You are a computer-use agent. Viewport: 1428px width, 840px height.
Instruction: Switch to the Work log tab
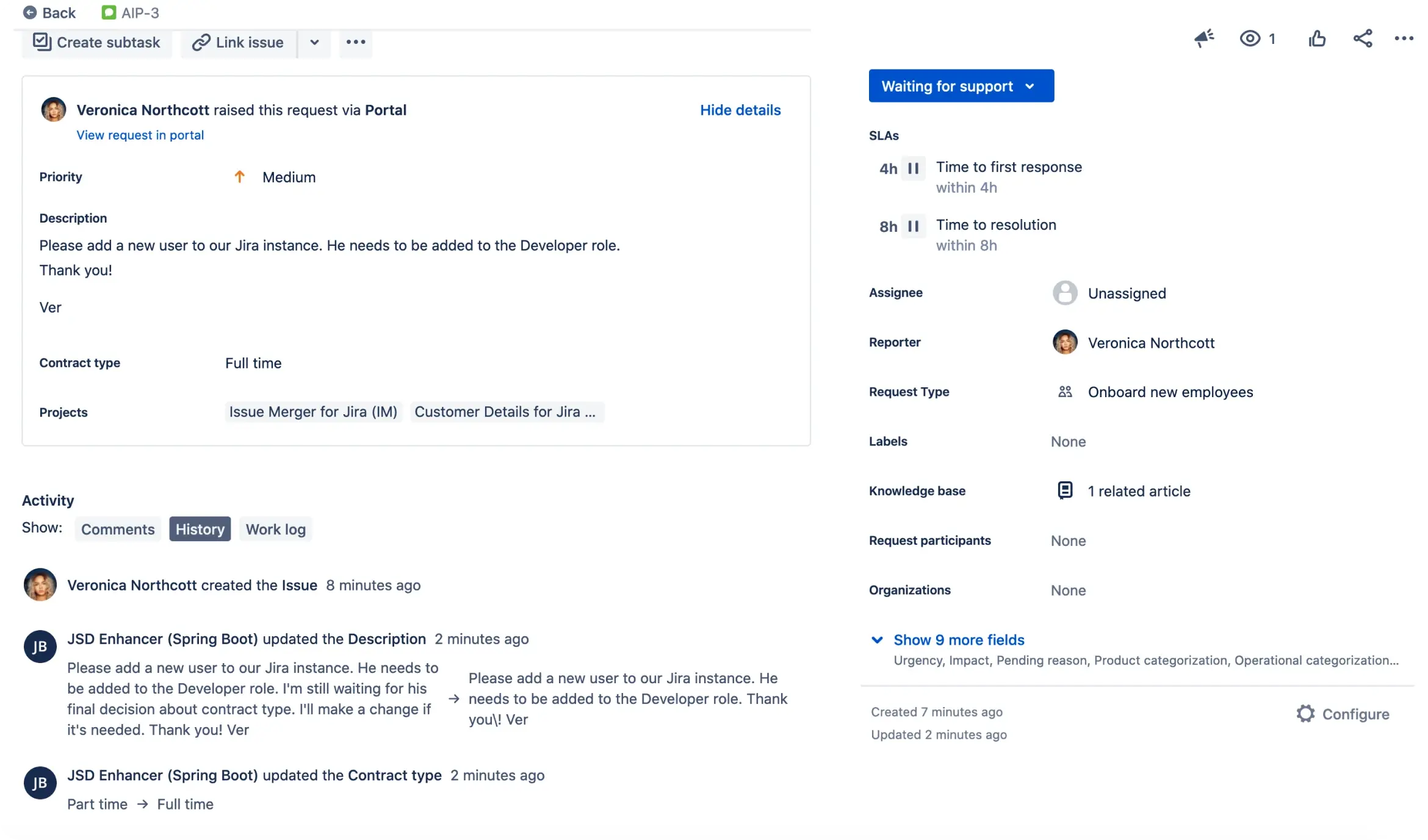[275, 529]
